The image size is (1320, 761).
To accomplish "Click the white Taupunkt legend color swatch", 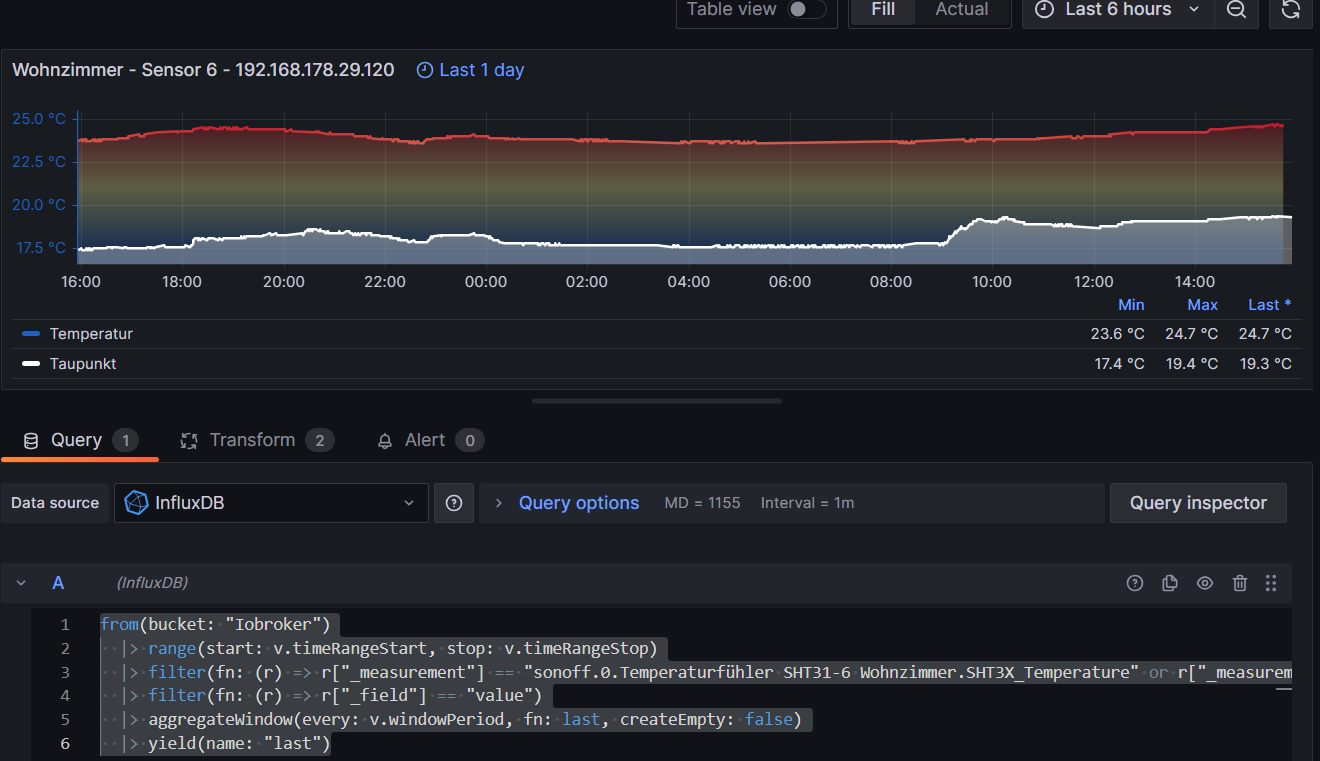I will pos(31,364).
